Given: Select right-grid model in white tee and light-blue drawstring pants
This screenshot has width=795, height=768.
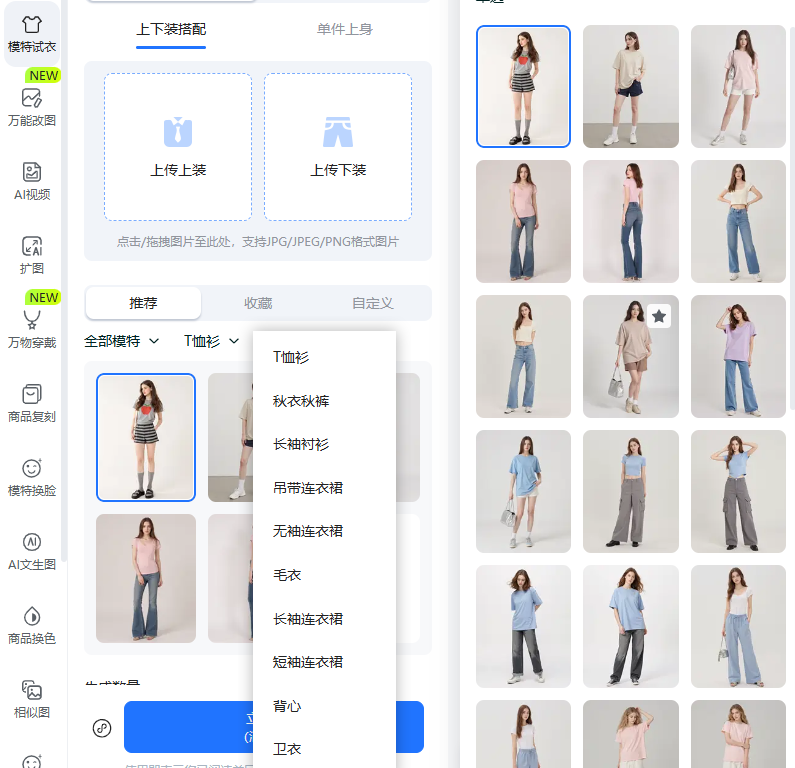Looking at the screenshot, I should [x=738, y=626].
